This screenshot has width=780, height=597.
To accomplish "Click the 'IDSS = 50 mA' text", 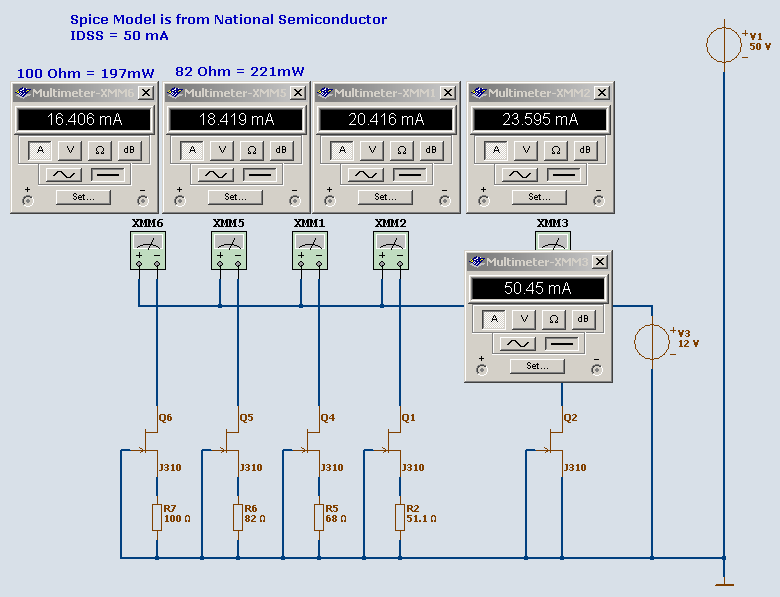I will pos(119,36).
